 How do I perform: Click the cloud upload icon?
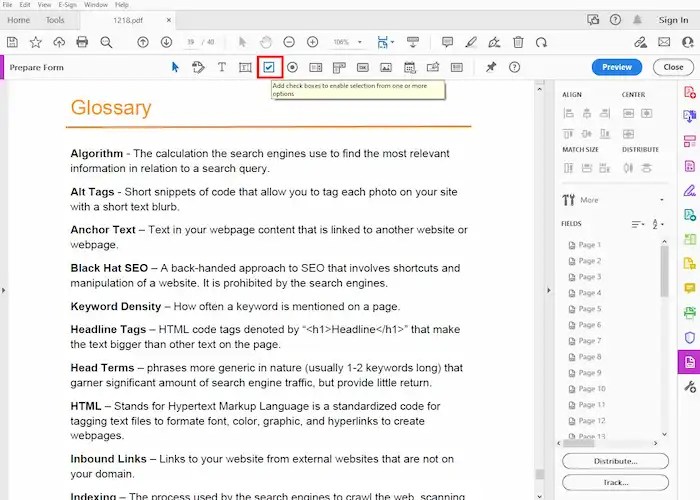click(x=59, y=42)
